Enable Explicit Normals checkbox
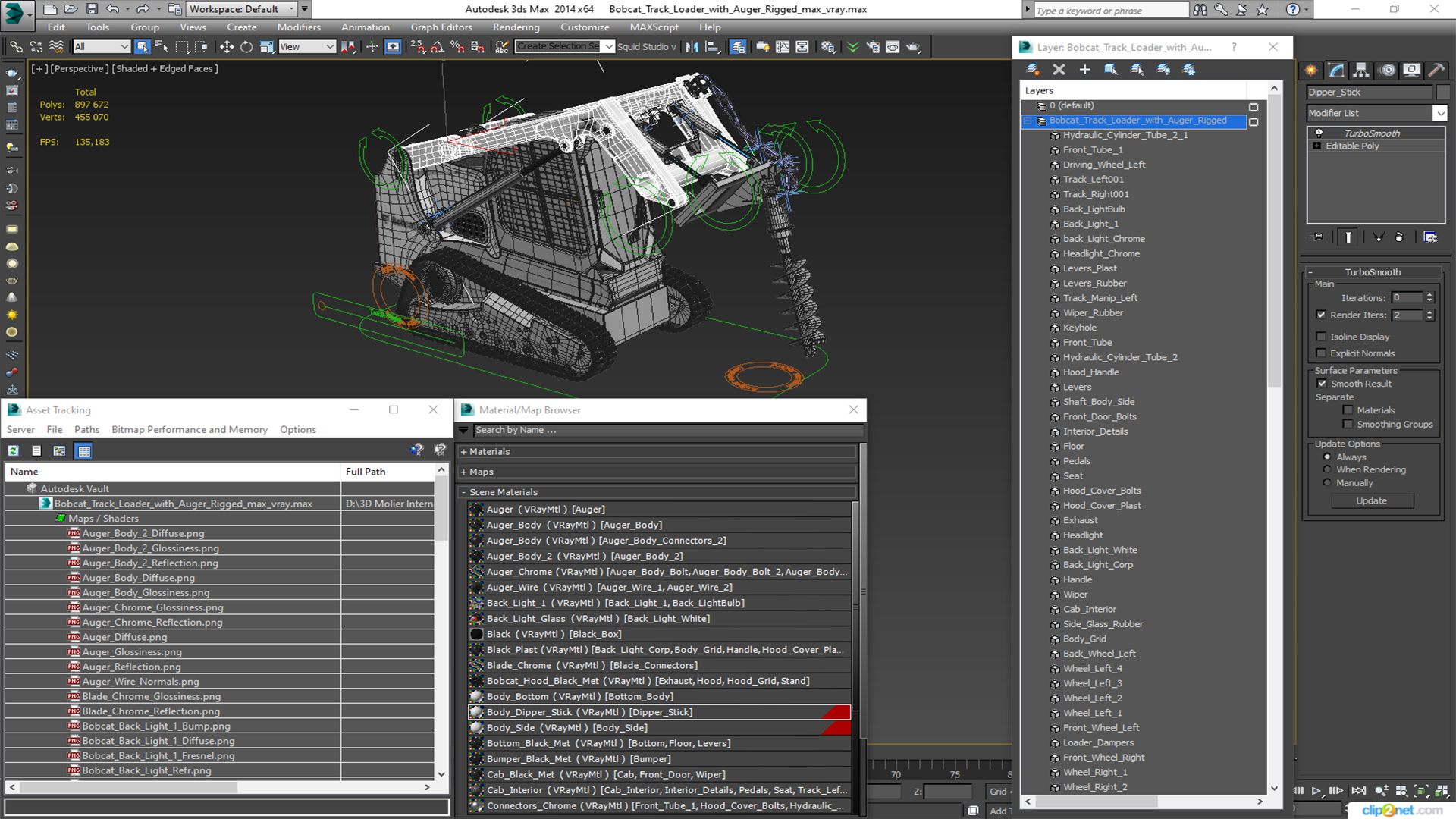Image resolution: width=1456 pixels, height=819 pixels. tap(1321, 353)
